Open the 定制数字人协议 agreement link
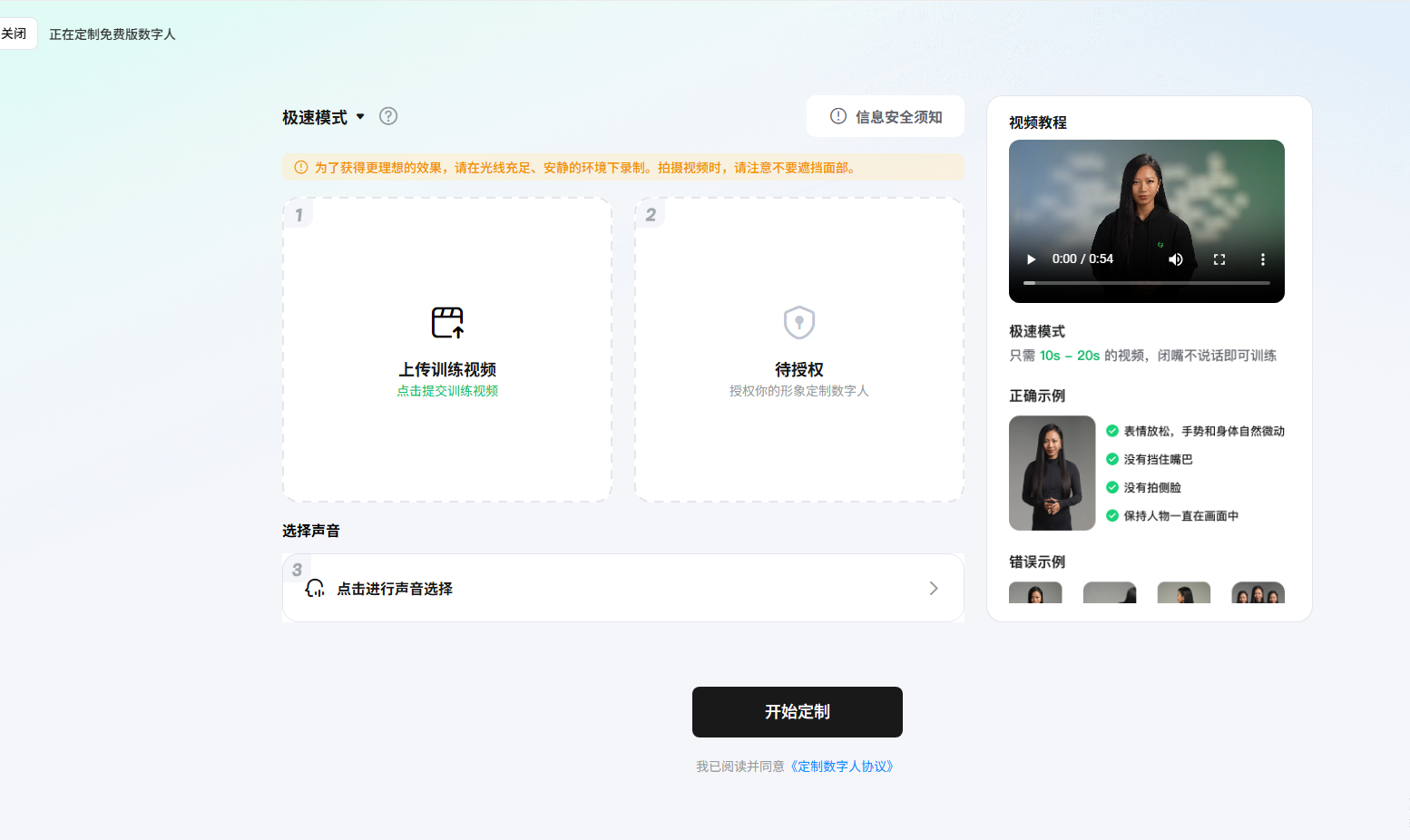The height and width of the screenshot is (840, 1410). coord(842,767)
